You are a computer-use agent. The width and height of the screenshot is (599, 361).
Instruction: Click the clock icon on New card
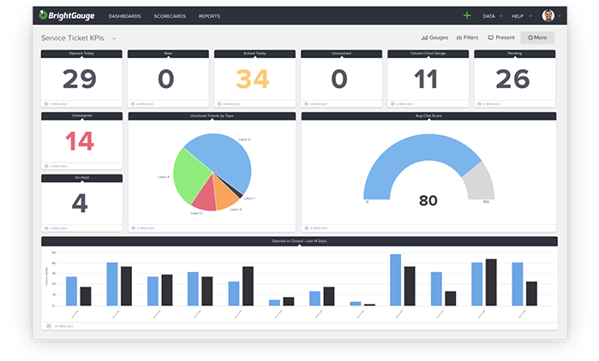[x=133, y=104]
